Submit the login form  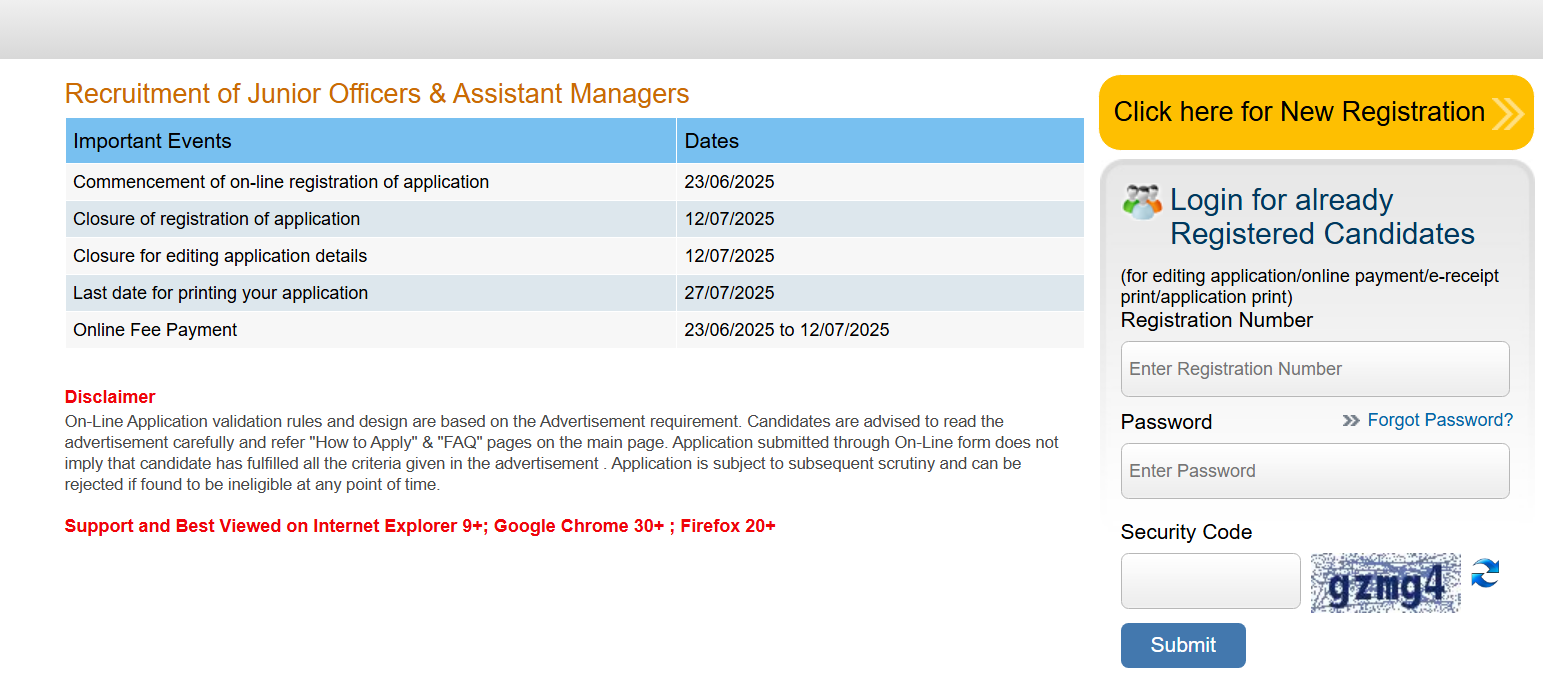(x=1183, y=645)
